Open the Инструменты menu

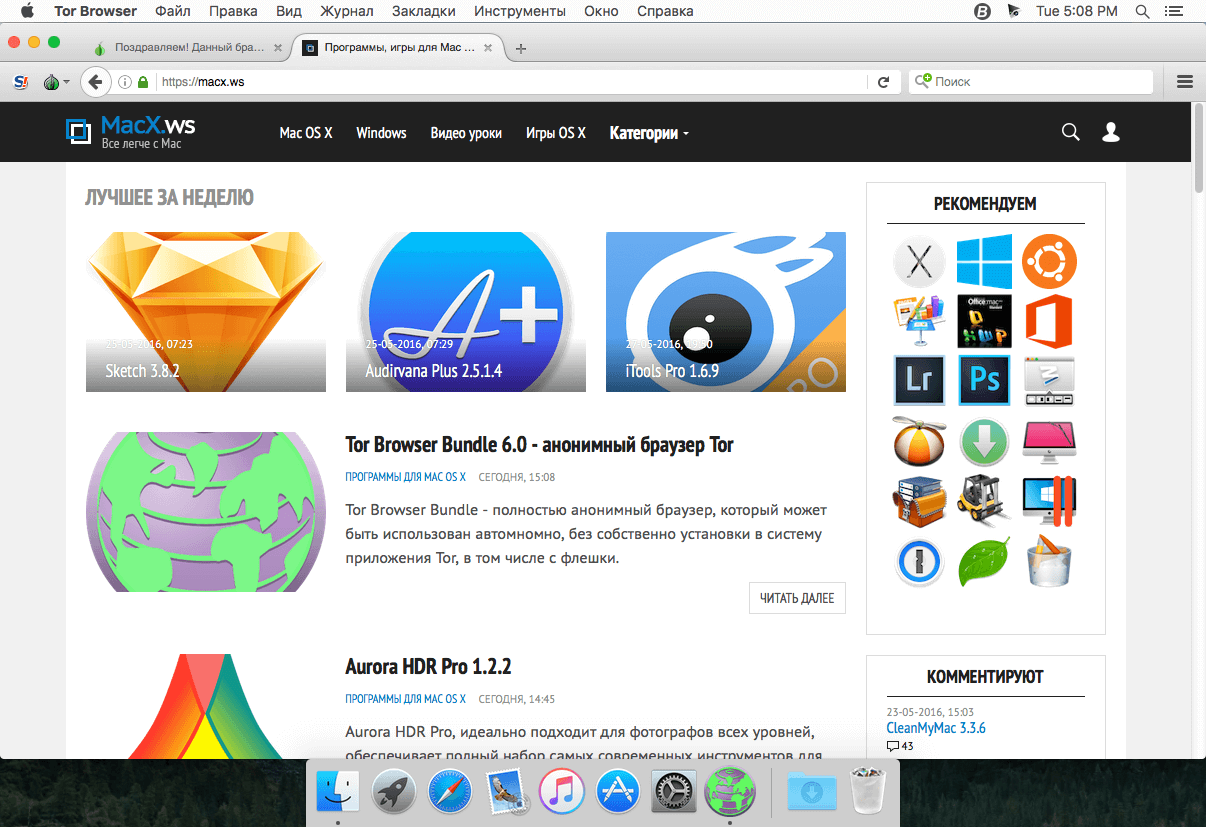point(520,12)
